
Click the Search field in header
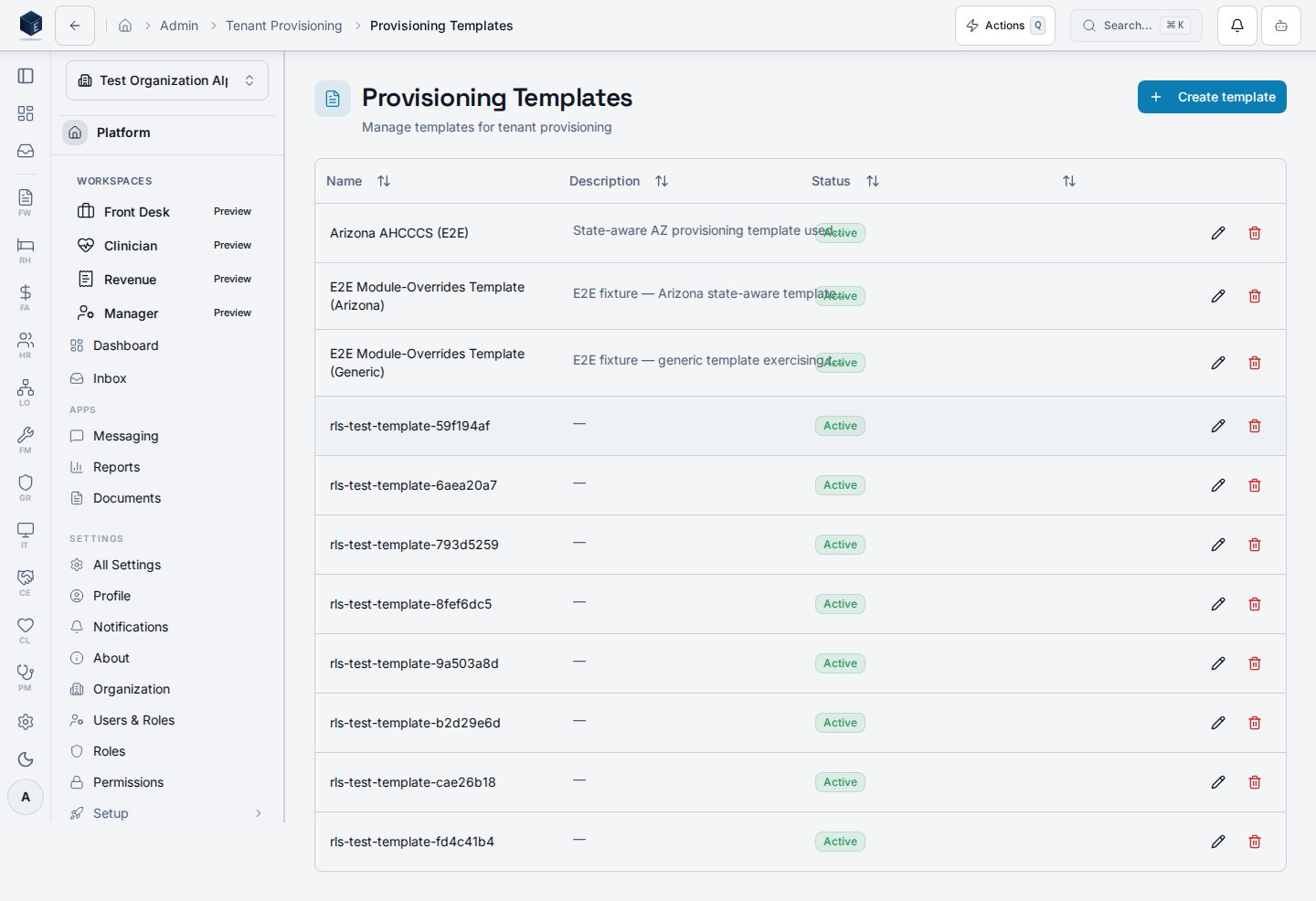click(1136, 26)
